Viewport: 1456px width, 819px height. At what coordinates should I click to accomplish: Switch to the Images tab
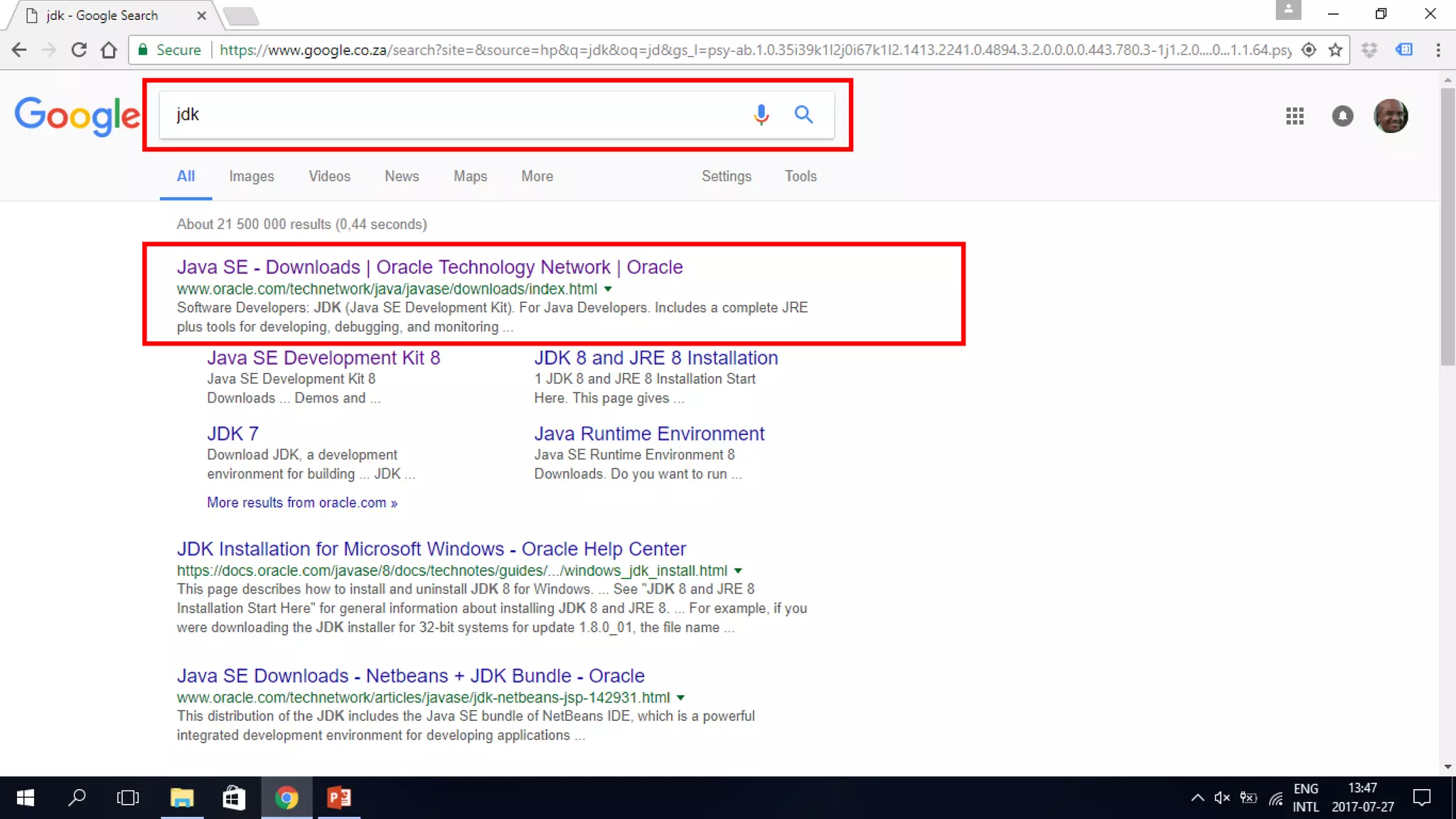(251, 176)
